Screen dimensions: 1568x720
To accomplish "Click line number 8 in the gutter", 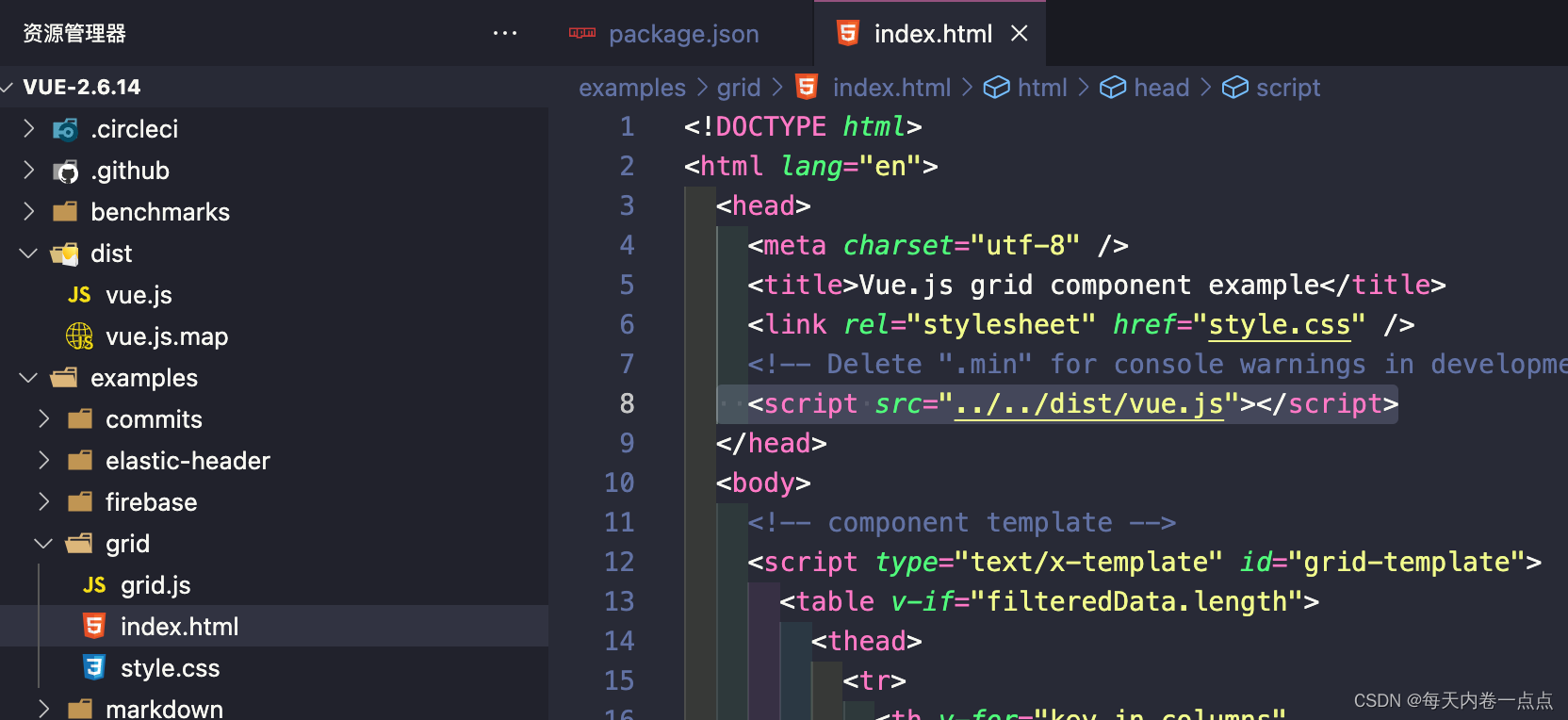I will point(627,403).
